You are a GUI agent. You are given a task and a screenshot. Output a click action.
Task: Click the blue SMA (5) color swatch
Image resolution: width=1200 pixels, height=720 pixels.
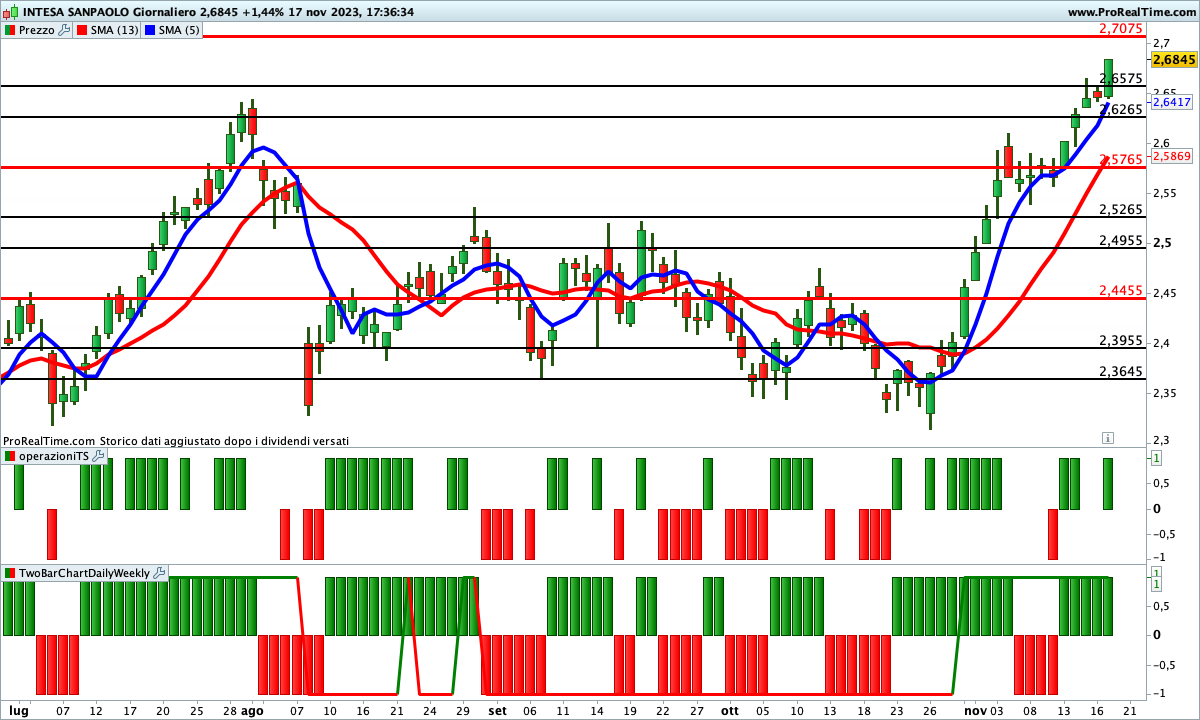(x=150, y=30)
